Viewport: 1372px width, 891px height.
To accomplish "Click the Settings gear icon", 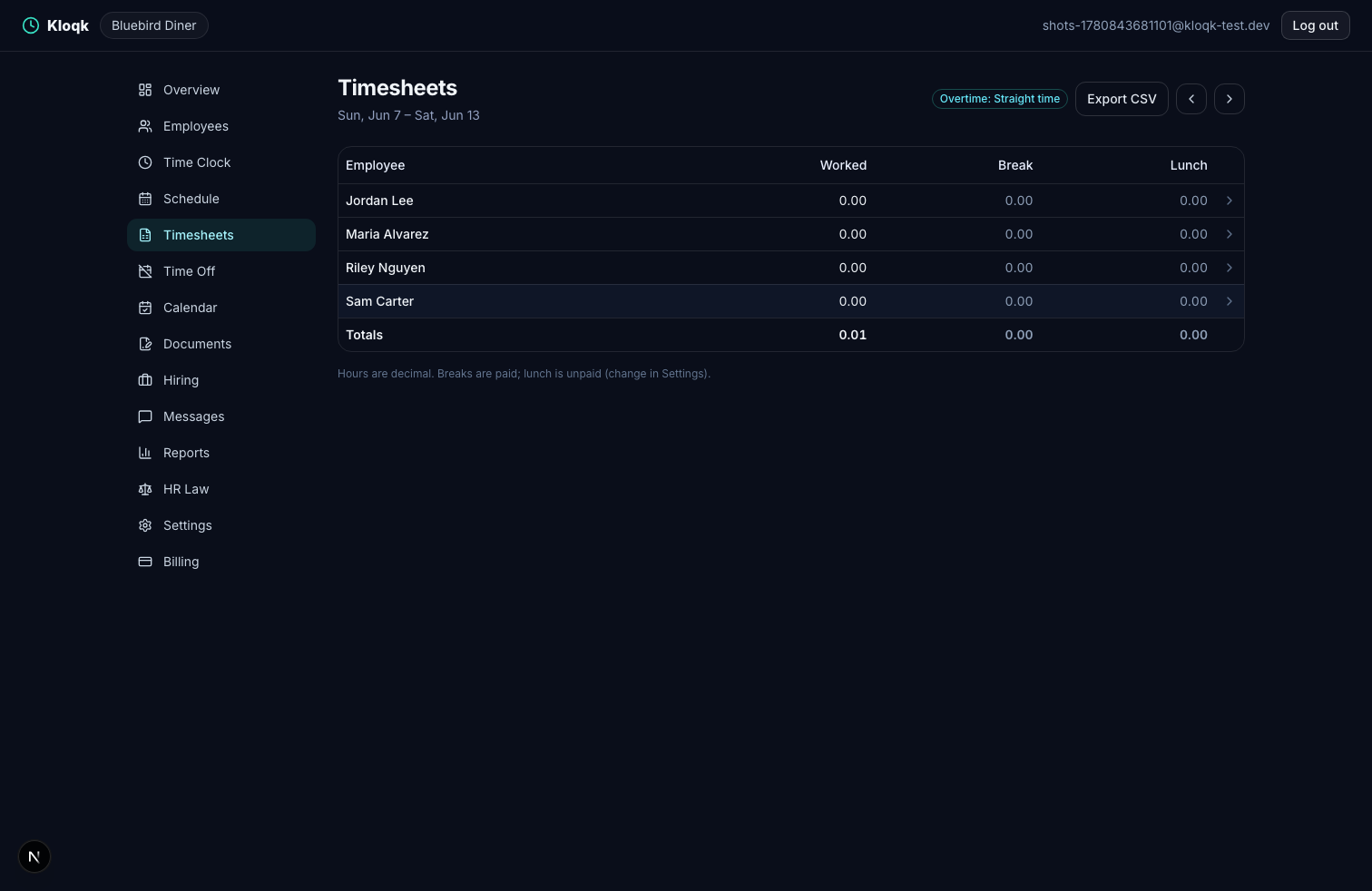I will 145,525.
